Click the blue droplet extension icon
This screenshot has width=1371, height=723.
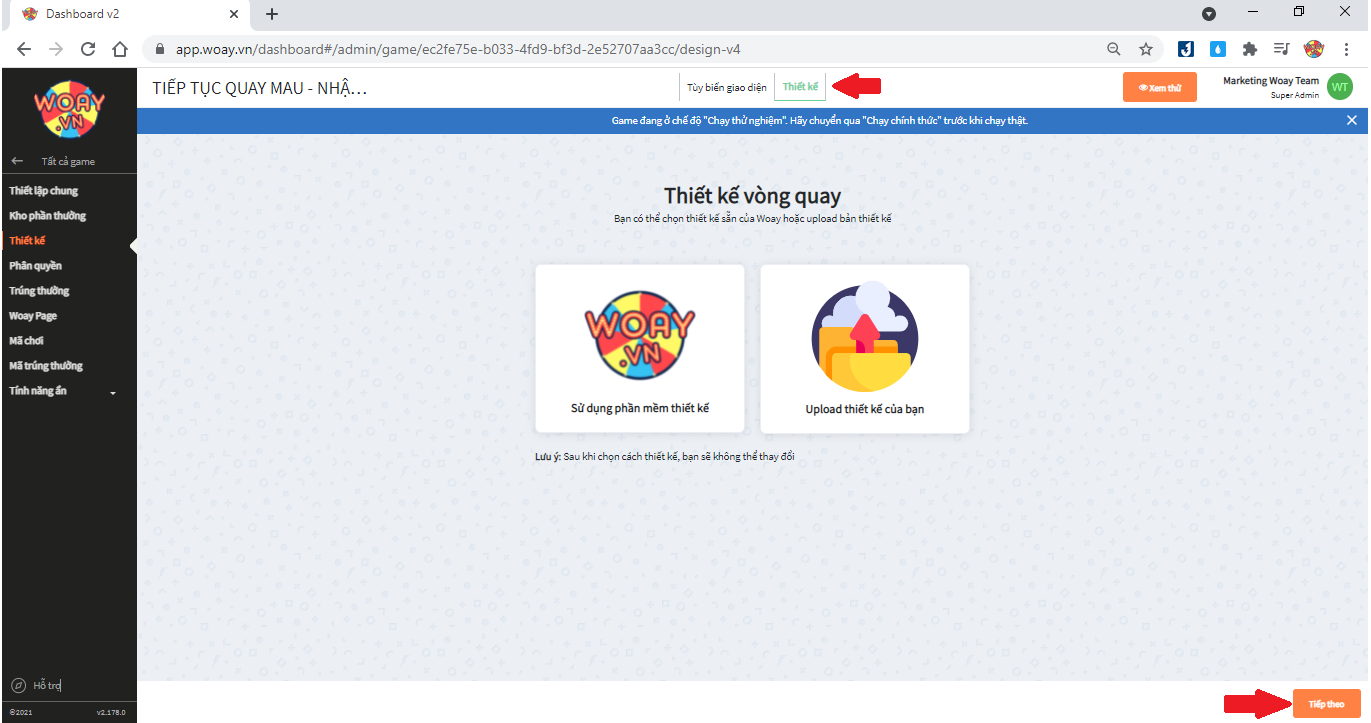coord(1217,49)
